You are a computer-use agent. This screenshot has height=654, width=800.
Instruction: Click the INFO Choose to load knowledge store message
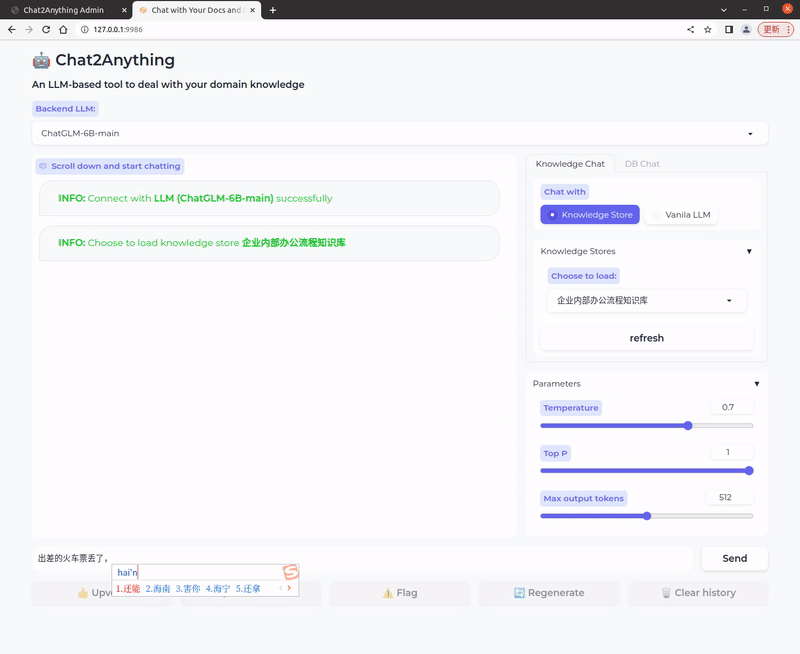(x=269, y=243)
